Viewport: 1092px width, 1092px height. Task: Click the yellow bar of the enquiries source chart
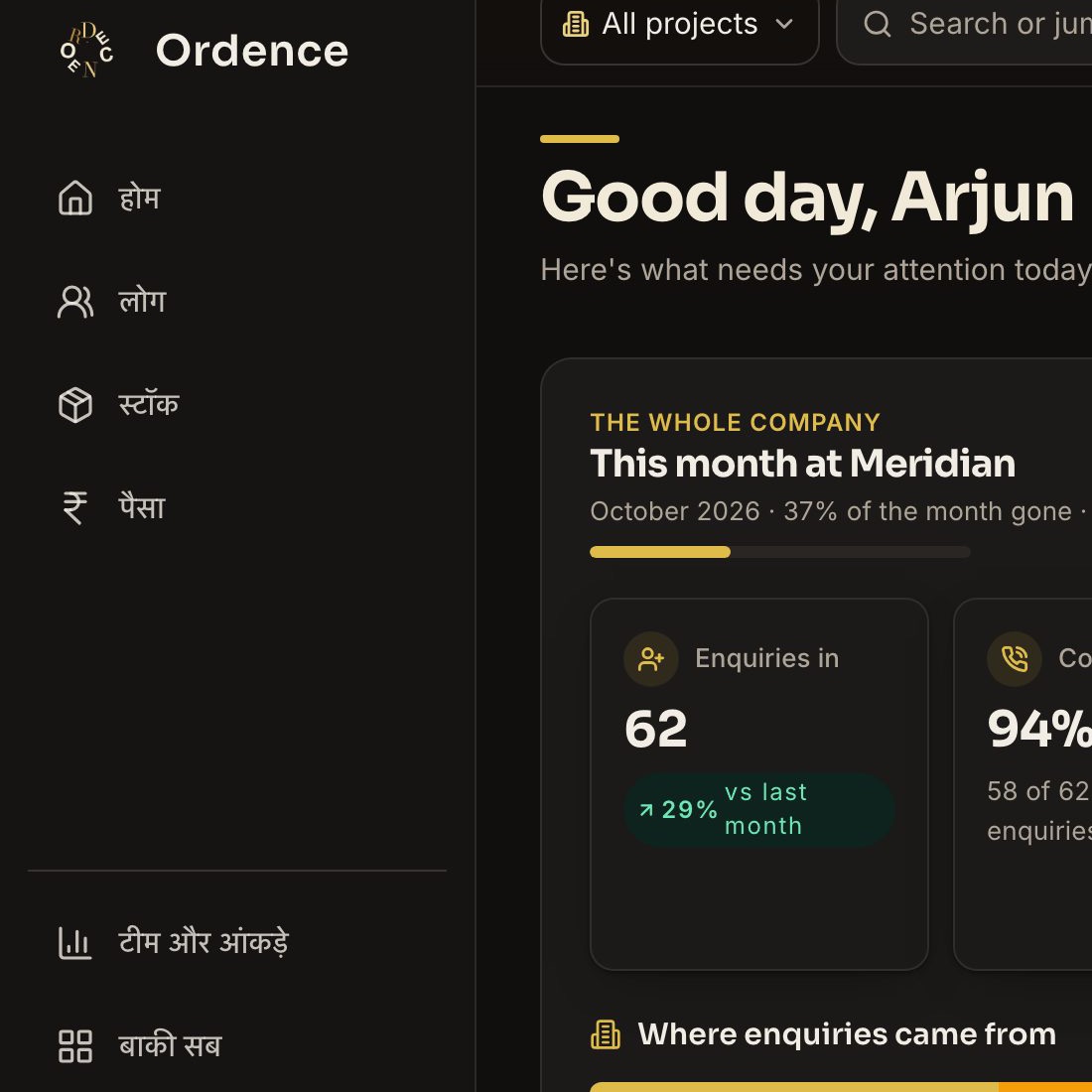[x=794, y=1087]
